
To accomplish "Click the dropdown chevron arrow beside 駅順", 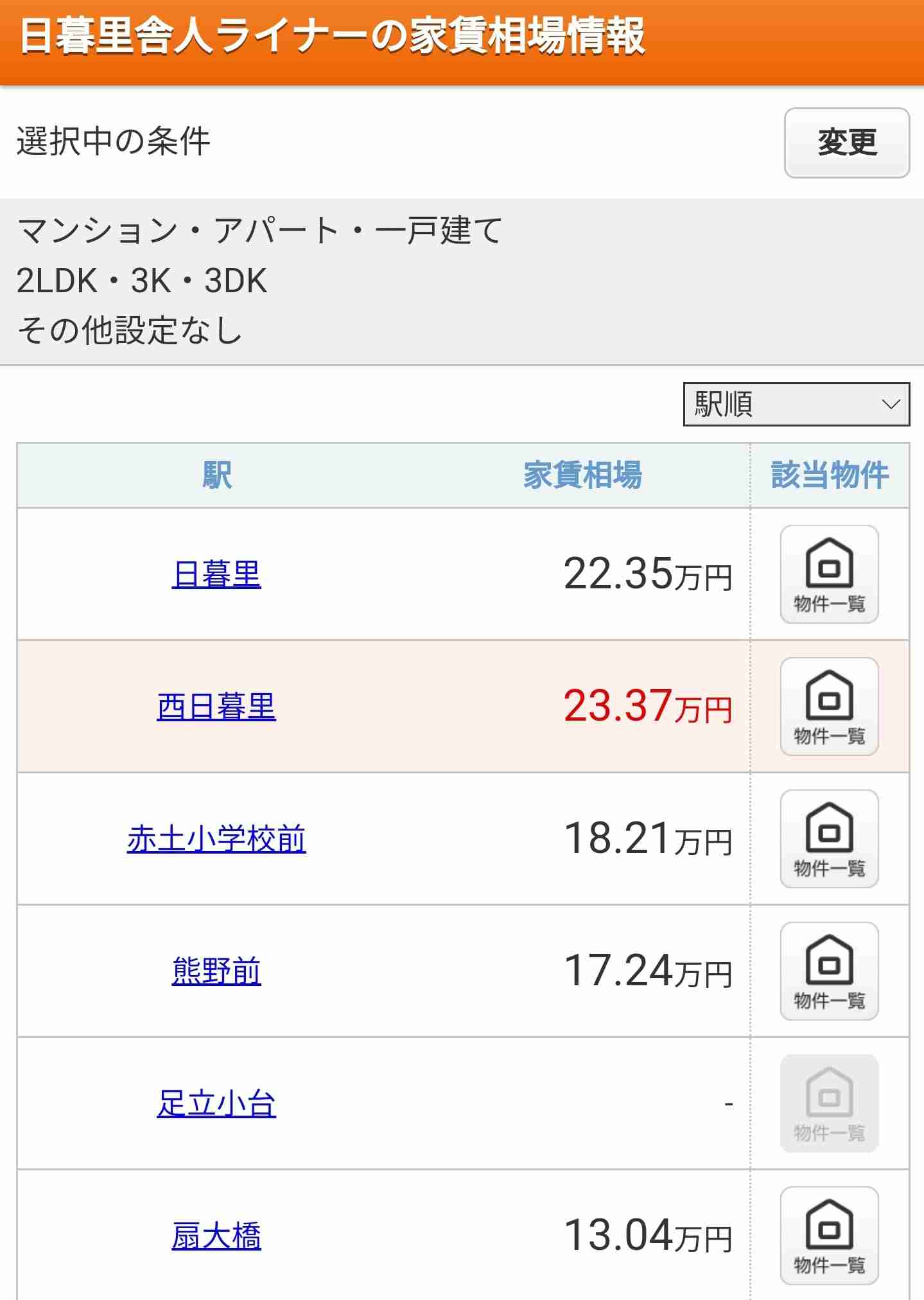I will 891,404.
